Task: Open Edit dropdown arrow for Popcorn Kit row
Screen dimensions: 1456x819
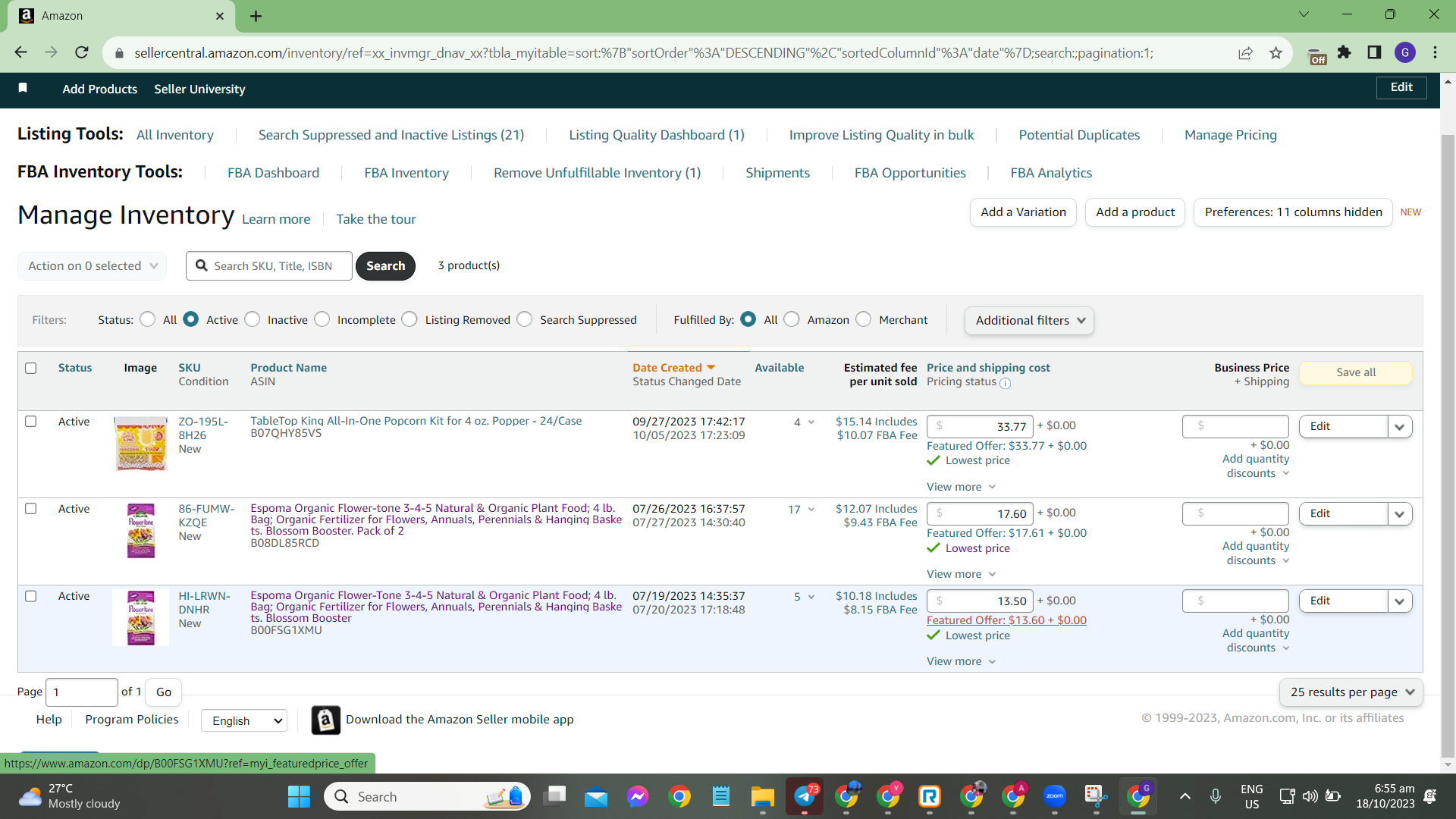Action: [x=1400, y=426]
